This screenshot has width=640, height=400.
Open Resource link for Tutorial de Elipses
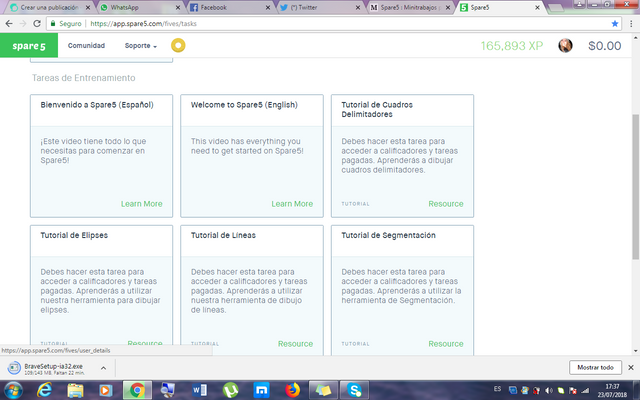tap(144, 343)
